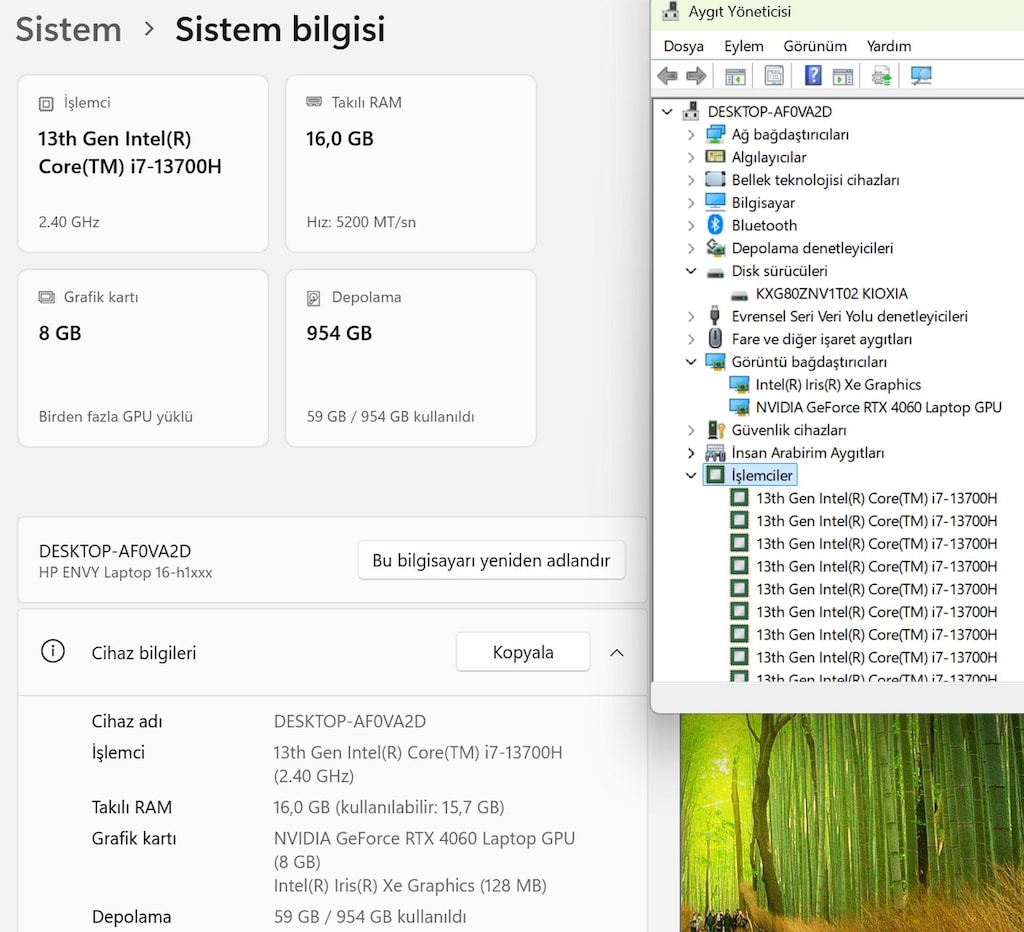Click the Takılı RAM 16,0 GB card
1024x932 pixels.
[411, 163]
